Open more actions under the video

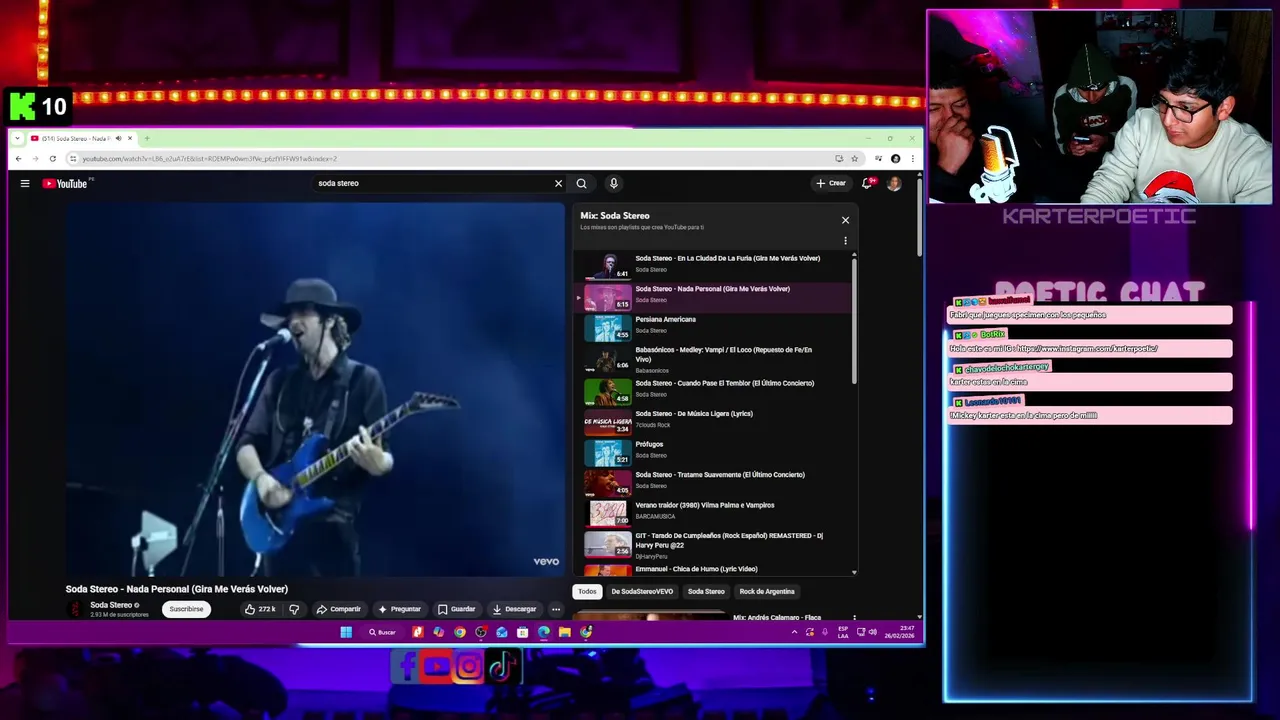coord(556,609)
